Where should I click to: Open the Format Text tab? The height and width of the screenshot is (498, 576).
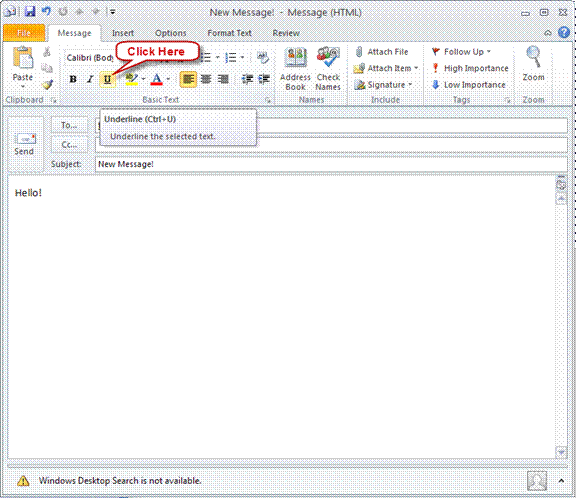pos(229,33)
